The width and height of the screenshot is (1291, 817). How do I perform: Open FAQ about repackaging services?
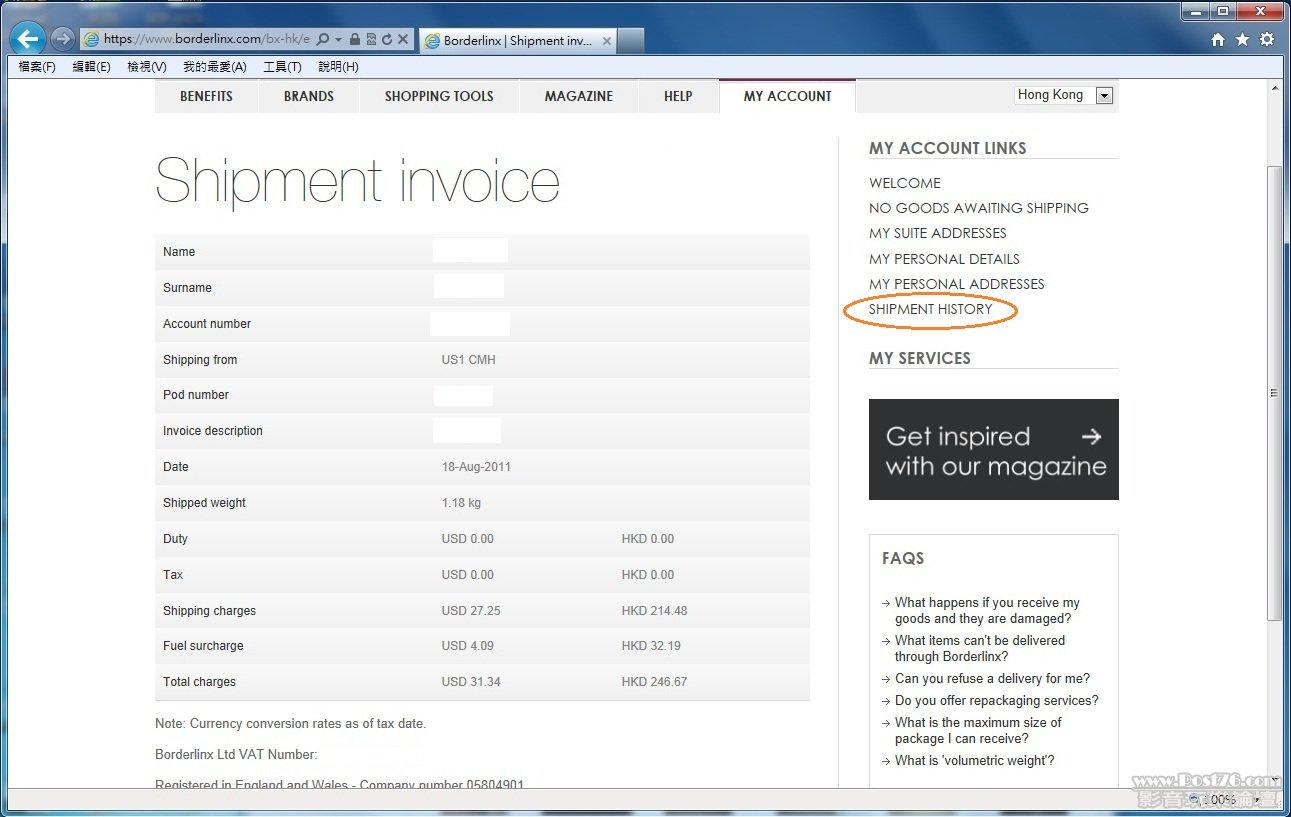tap(996, 700)
